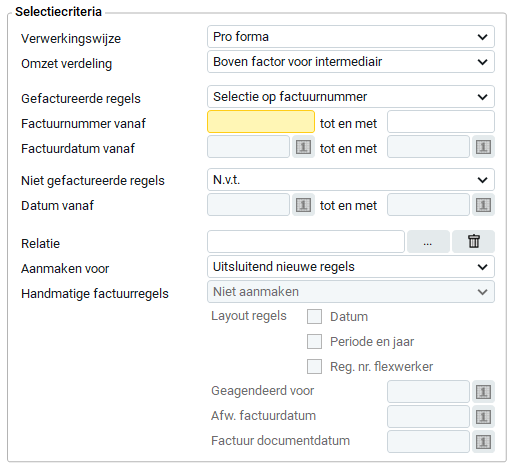
Task: Expand Gefactureerde regels selection dropdown
Action: 351,97
